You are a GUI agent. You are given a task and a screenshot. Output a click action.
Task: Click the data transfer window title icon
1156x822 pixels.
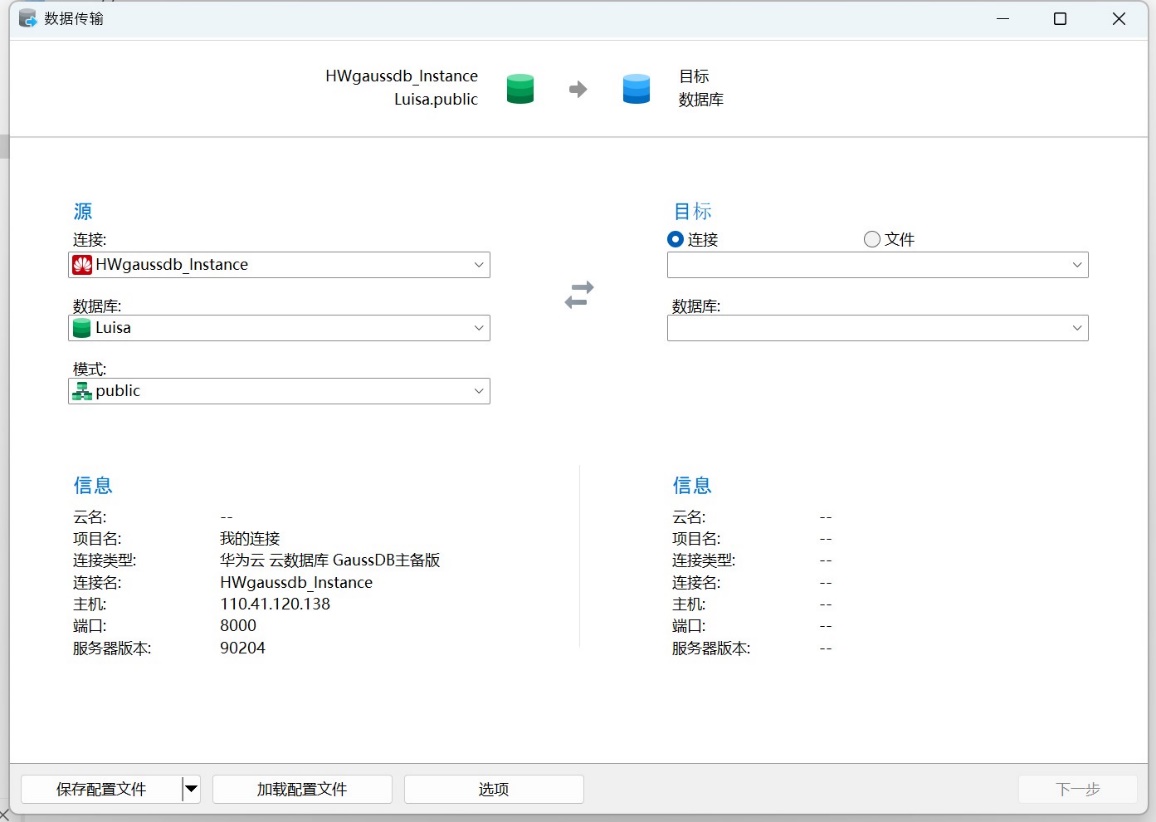coord(28,18)
